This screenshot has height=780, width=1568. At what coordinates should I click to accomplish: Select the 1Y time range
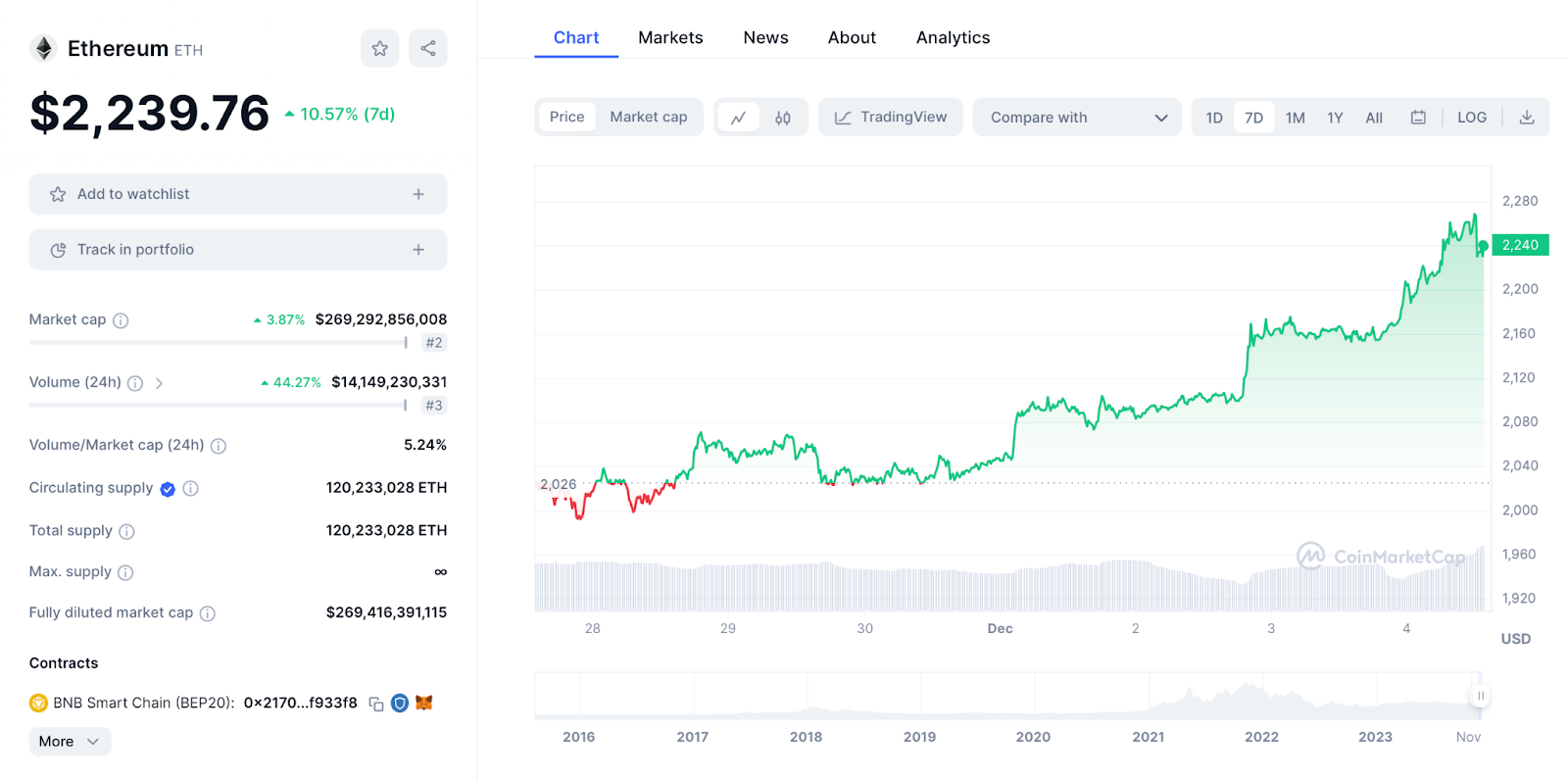coord(1335,118)
